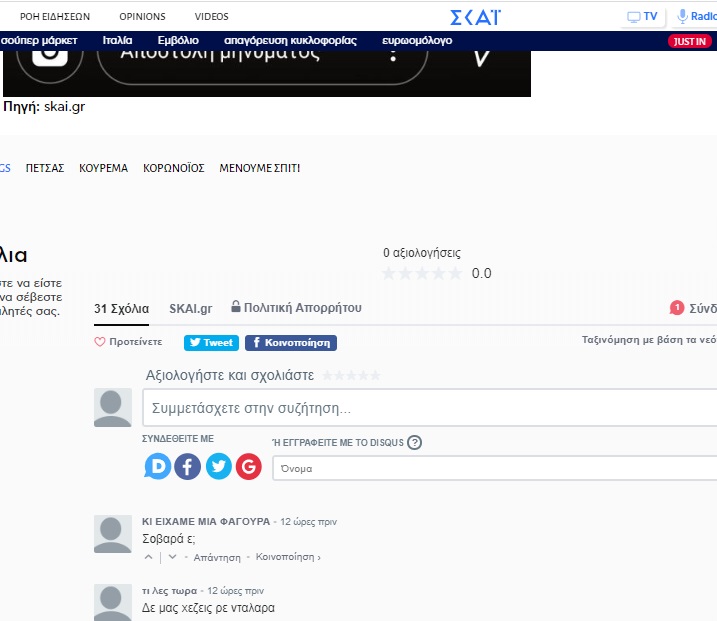Log in with the Facebook icon

click(x=188, y=467)
